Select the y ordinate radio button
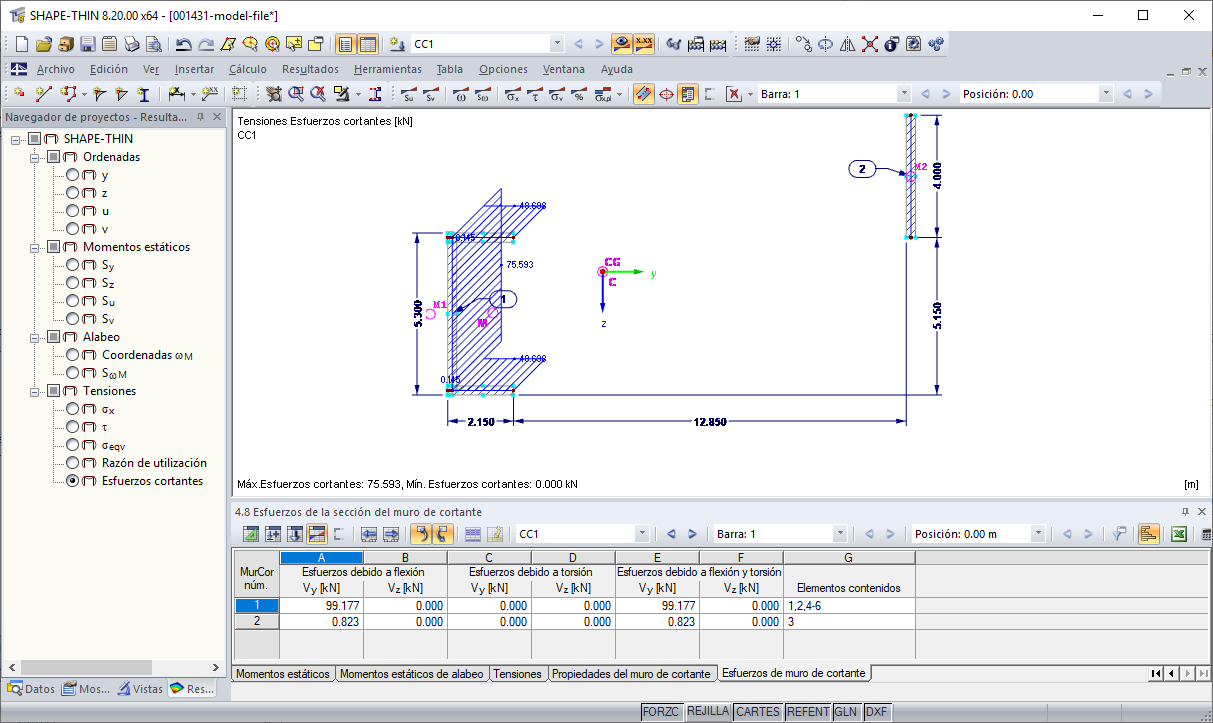 72,175
